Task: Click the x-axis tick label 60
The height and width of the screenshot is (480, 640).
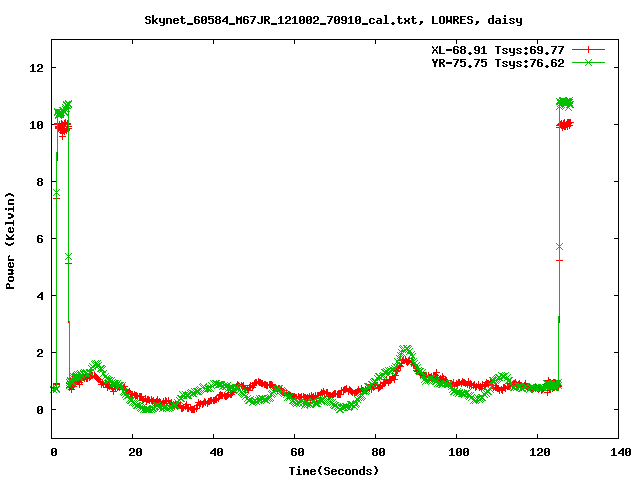Action: [x=297, y=452]
